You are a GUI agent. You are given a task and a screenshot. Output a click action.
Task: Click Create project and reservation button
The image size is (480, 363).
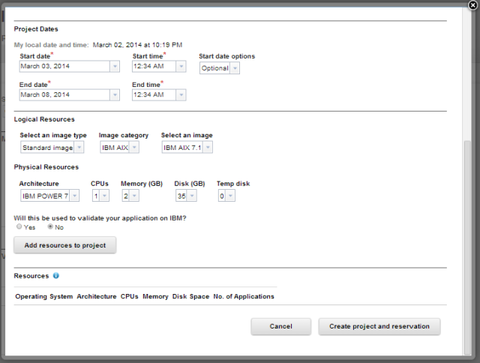pos(379,326)
